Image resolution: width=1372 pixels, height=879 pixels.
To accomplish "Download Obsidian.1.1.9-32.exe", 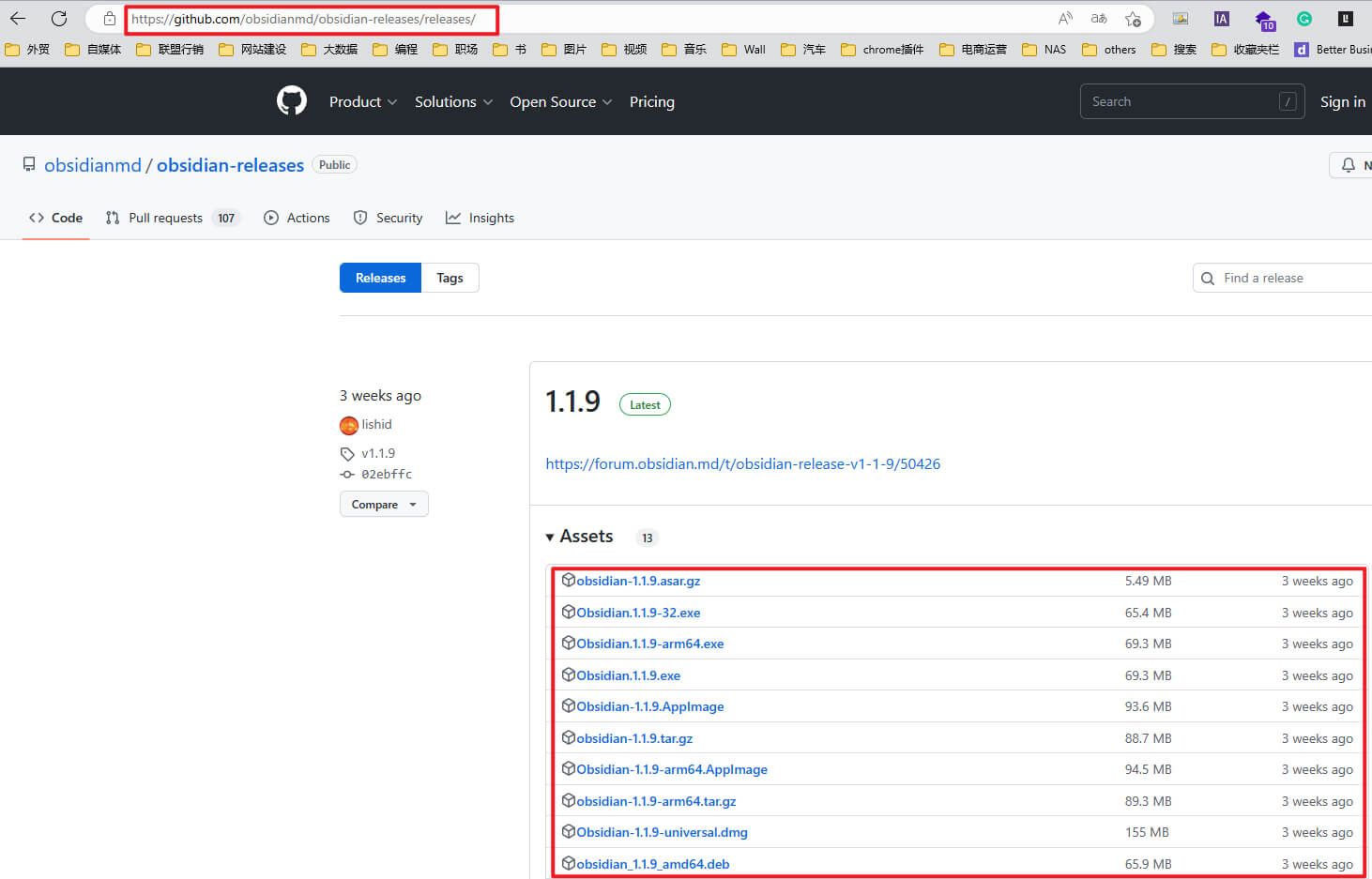I will [x=638, y=613].
